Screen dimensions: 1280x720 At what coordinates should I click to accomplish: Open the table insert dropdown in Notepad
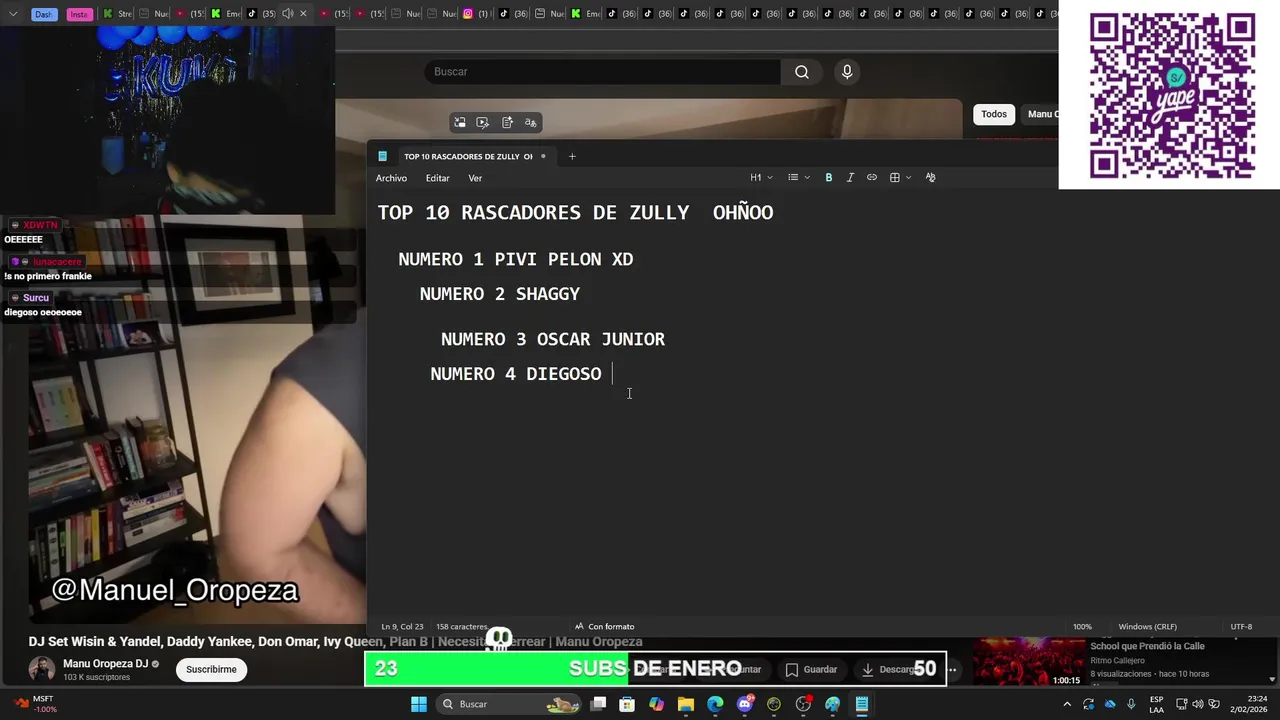click(899, 177)
